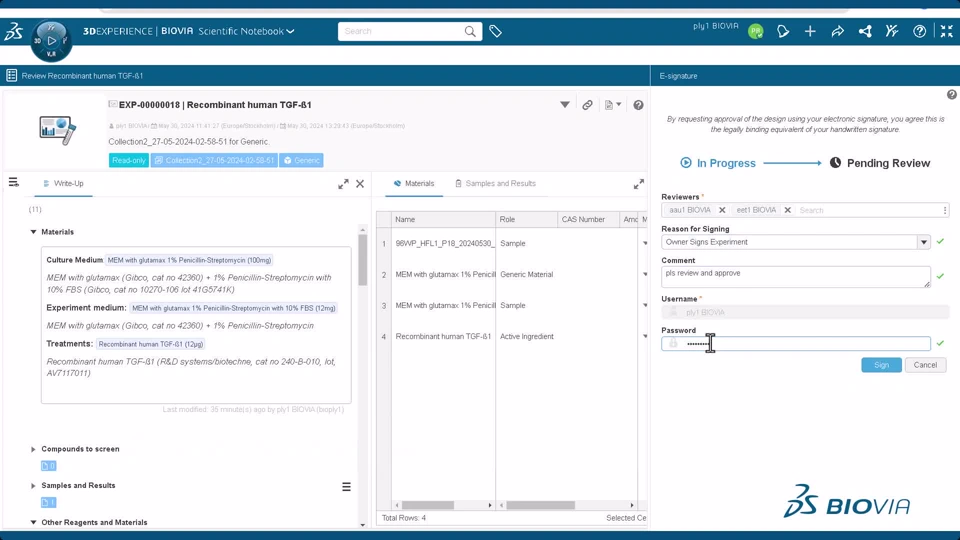
Task: Click the Read-only badge
Action: point(129,160)
